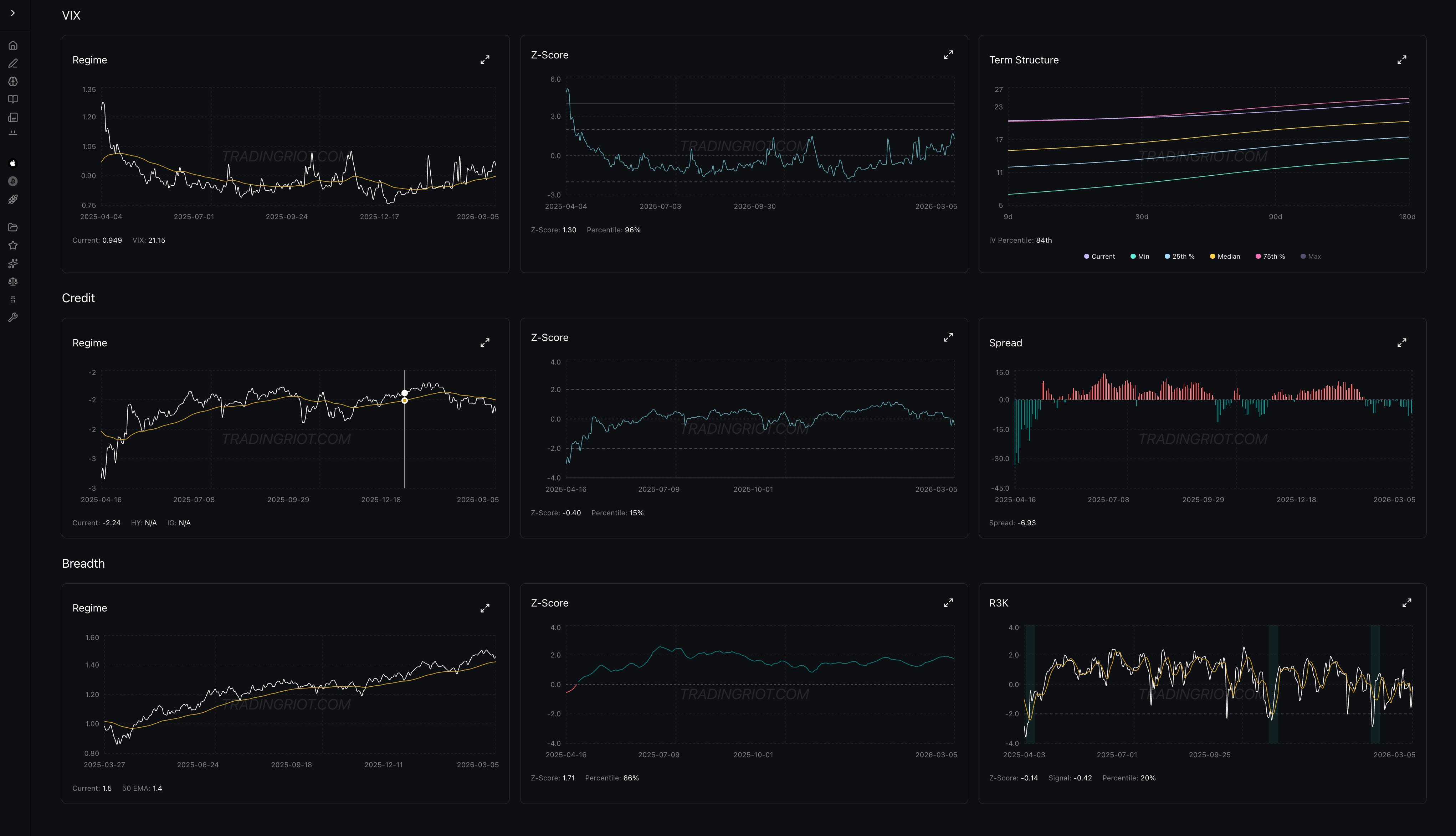
Task: Click the brain icon in sidebar
Action: point(12,82)
